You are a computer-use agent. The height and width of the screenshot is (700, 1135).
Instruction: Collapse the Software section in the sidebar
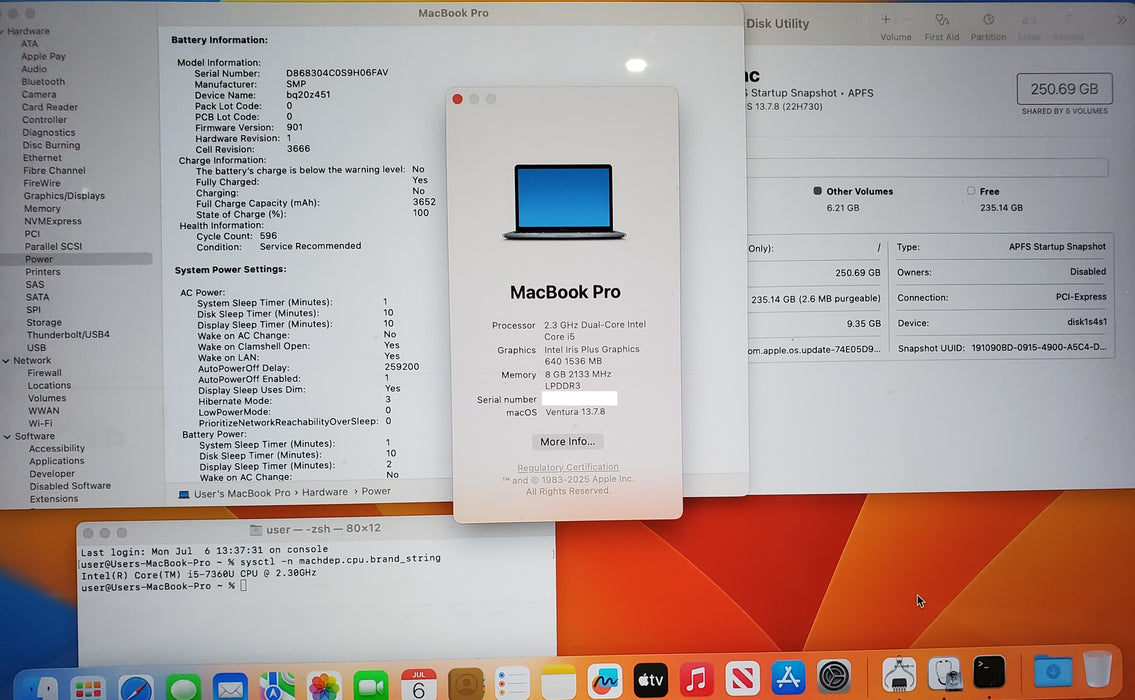[7, 437]
